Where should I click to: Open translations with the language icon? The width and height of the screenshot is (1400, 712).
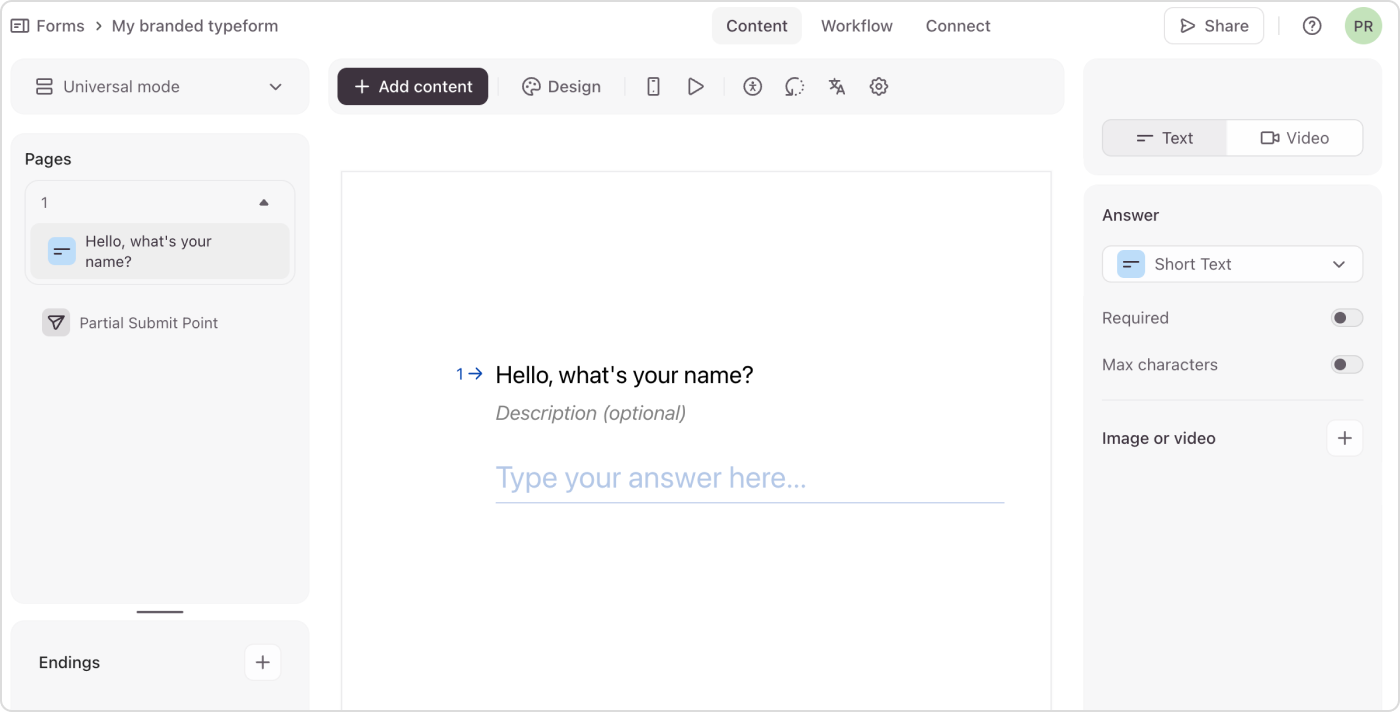pyautogui.click(x=836, y=86)
